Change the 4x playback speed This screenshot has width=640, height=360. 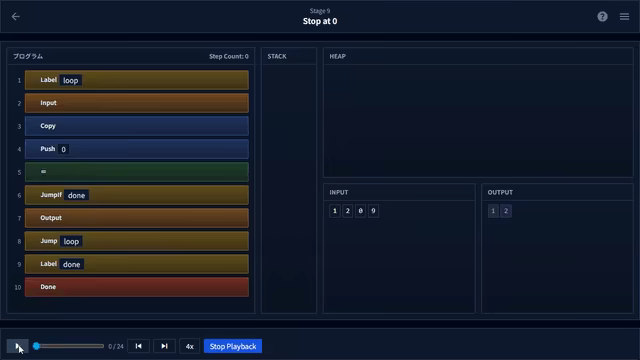(189, 346)
